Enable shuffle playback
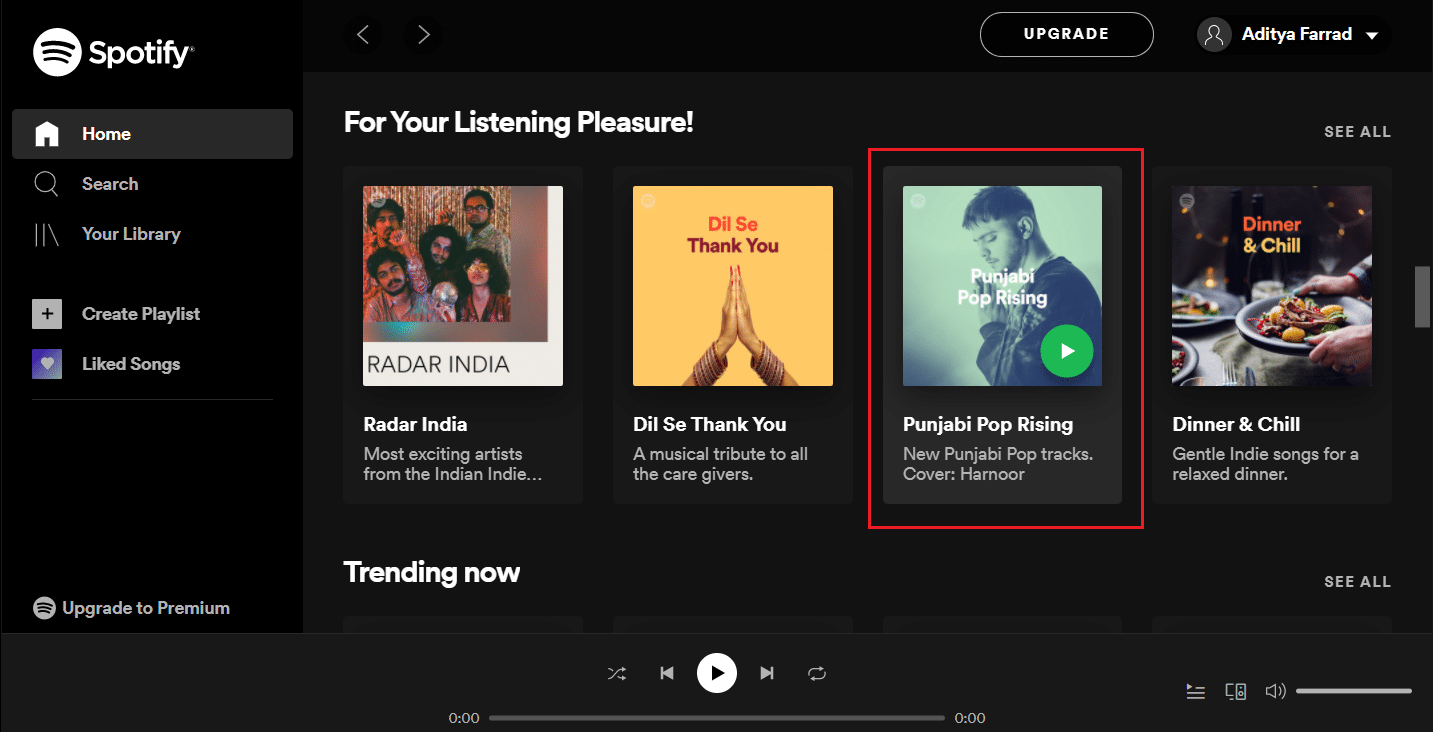The width and height of the screenshot is (1433, 732). (617, 673)
